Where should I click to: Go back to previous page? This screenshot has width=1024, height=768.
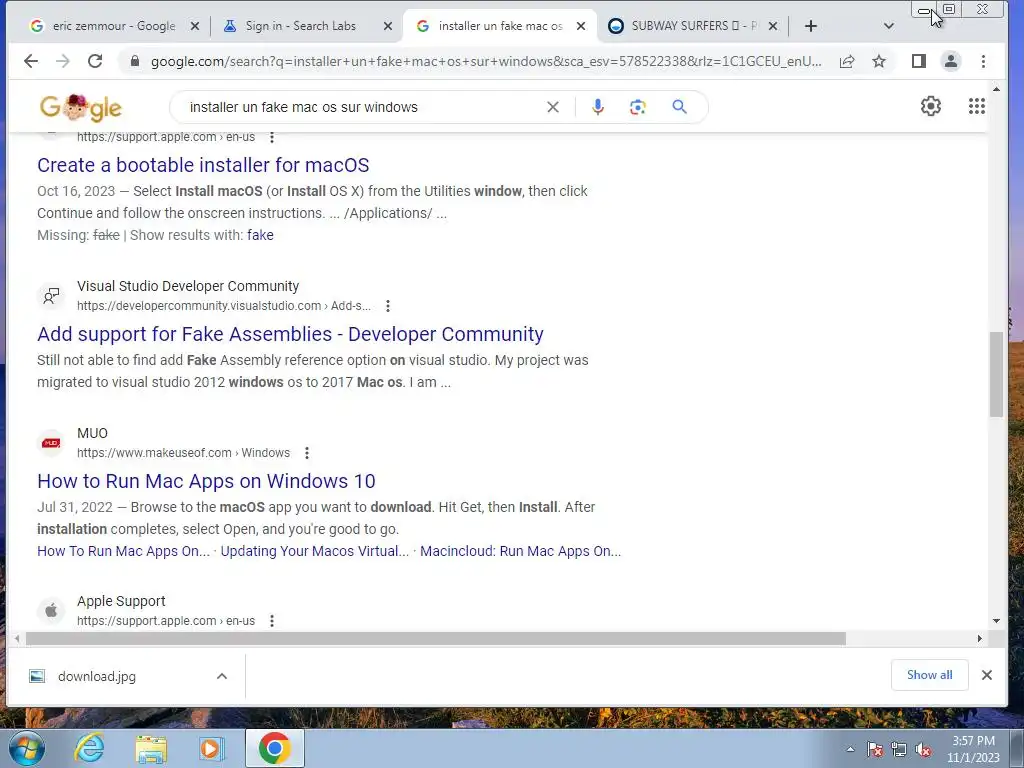click(31, 61)
